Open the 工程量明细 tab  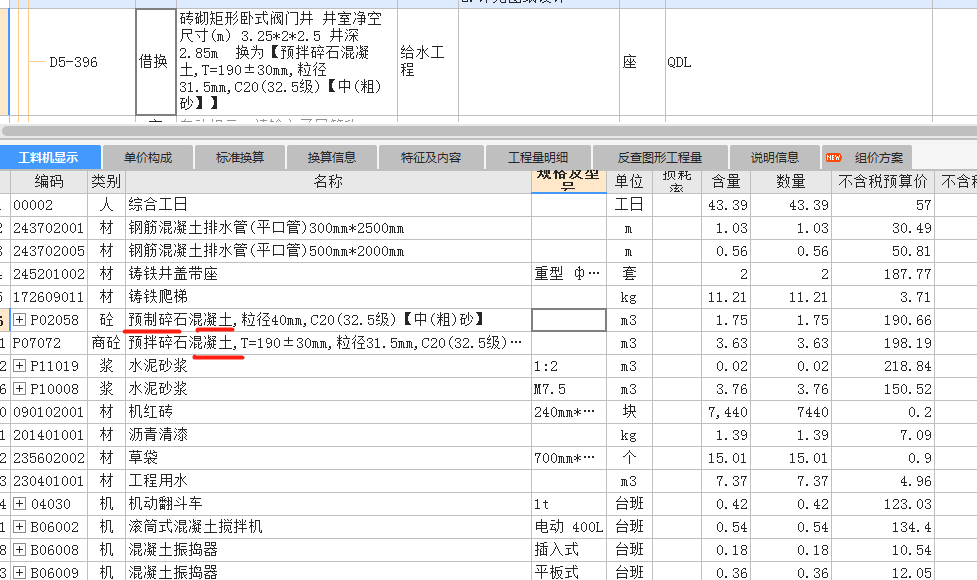click(538, 158)
